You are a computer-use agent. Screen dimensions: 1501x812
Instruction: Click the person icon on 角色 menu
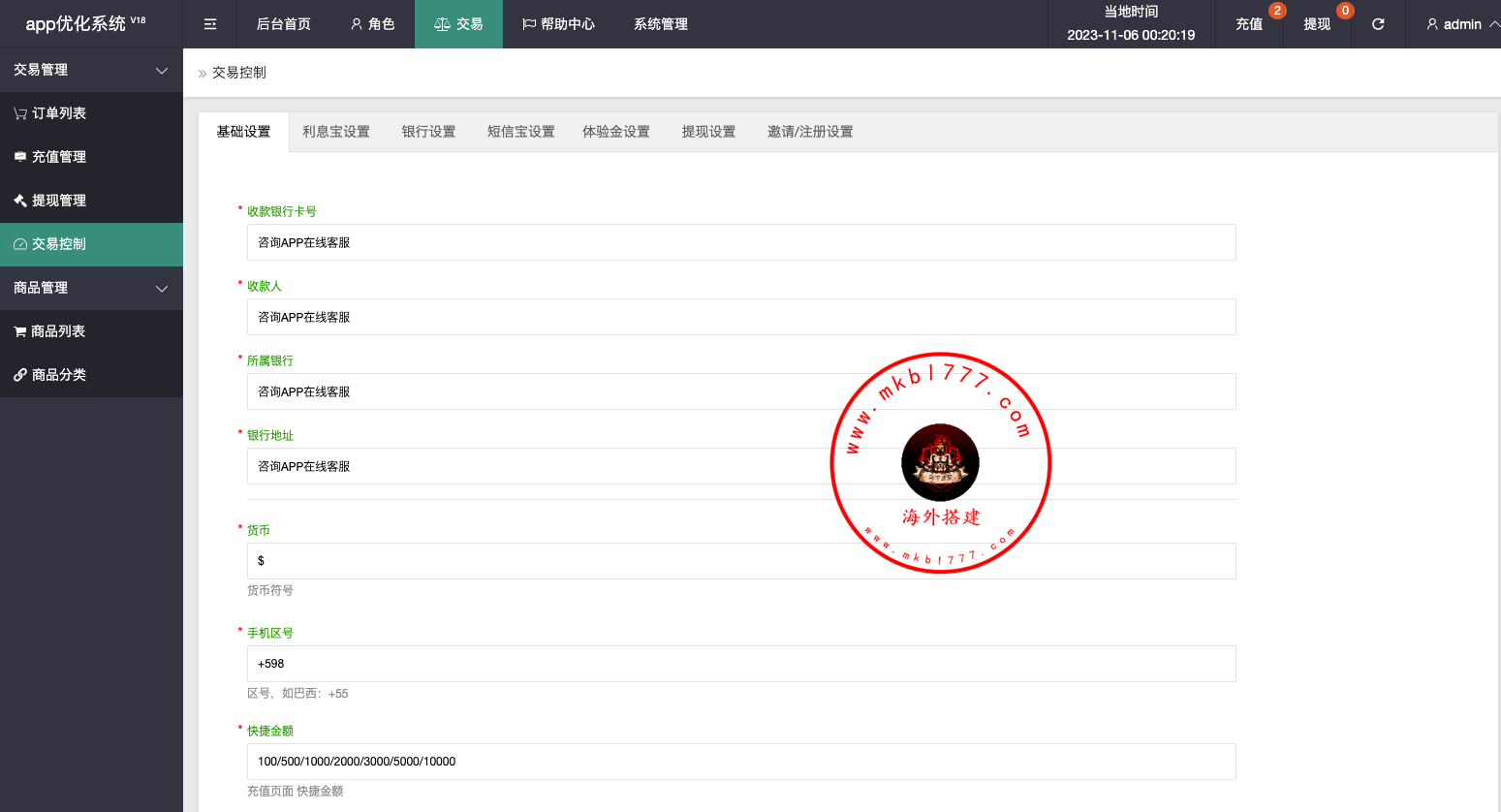click(357, 24)
